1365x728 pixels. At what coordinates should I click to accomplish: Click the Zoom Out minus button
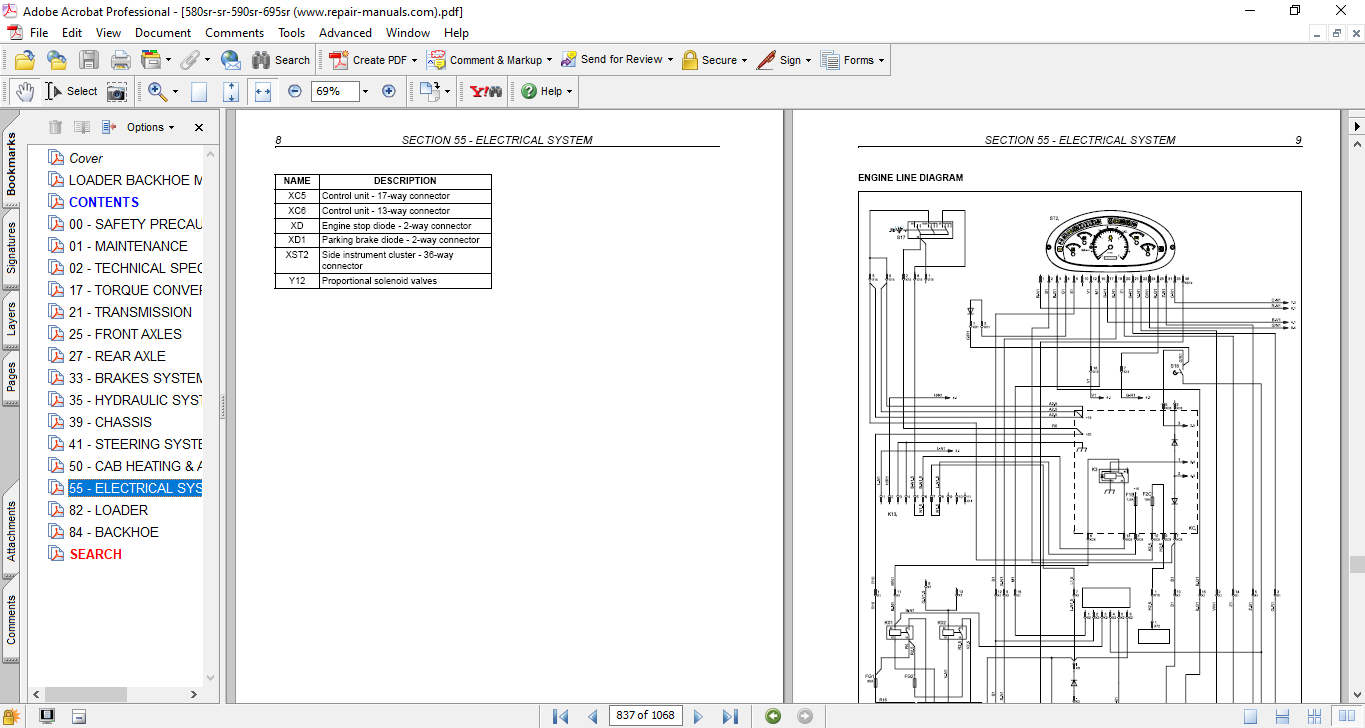(x=295, y=91)
